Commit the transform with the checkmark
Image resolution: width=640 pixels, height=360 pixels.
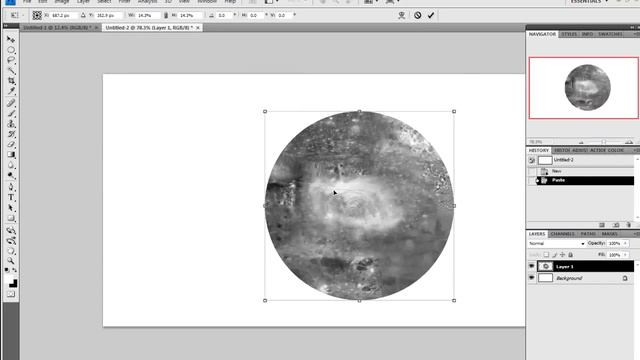[431, 15]
